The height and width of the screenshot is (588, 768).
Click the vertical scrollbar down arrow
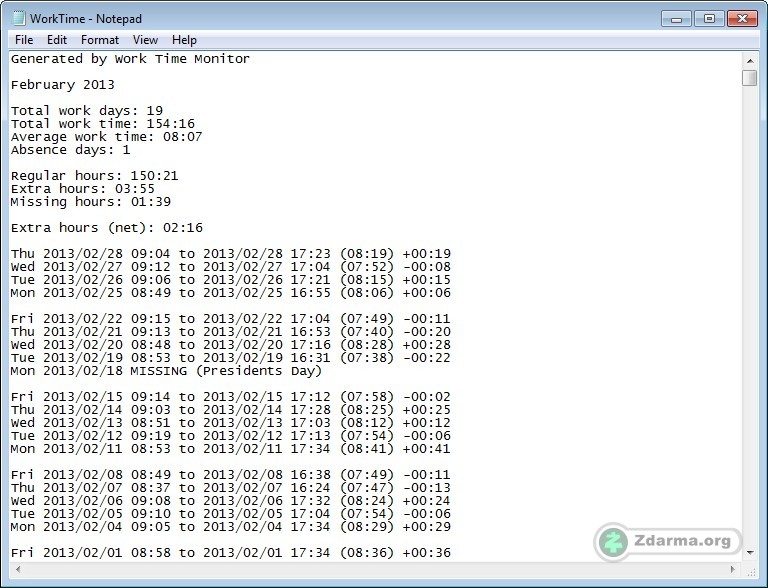pos(750,553)
